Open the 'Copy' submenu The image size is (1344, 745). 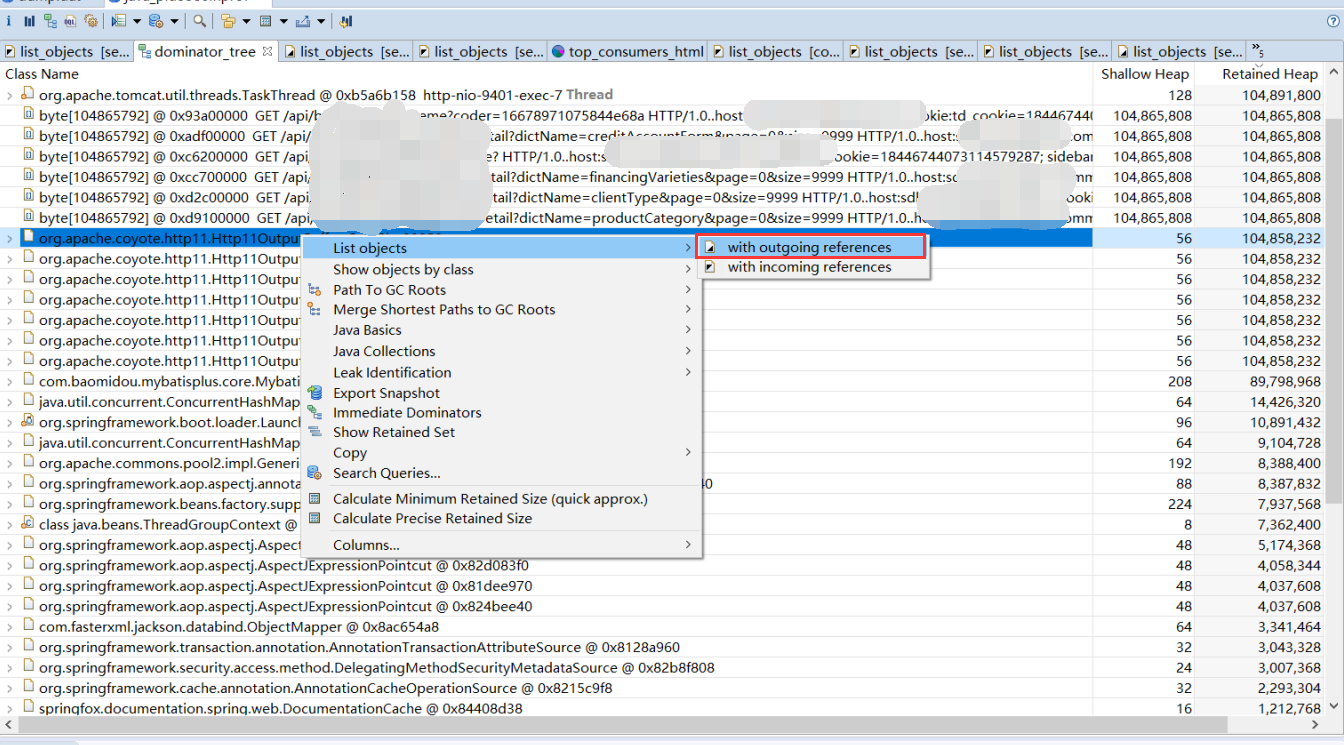point(500,452)
